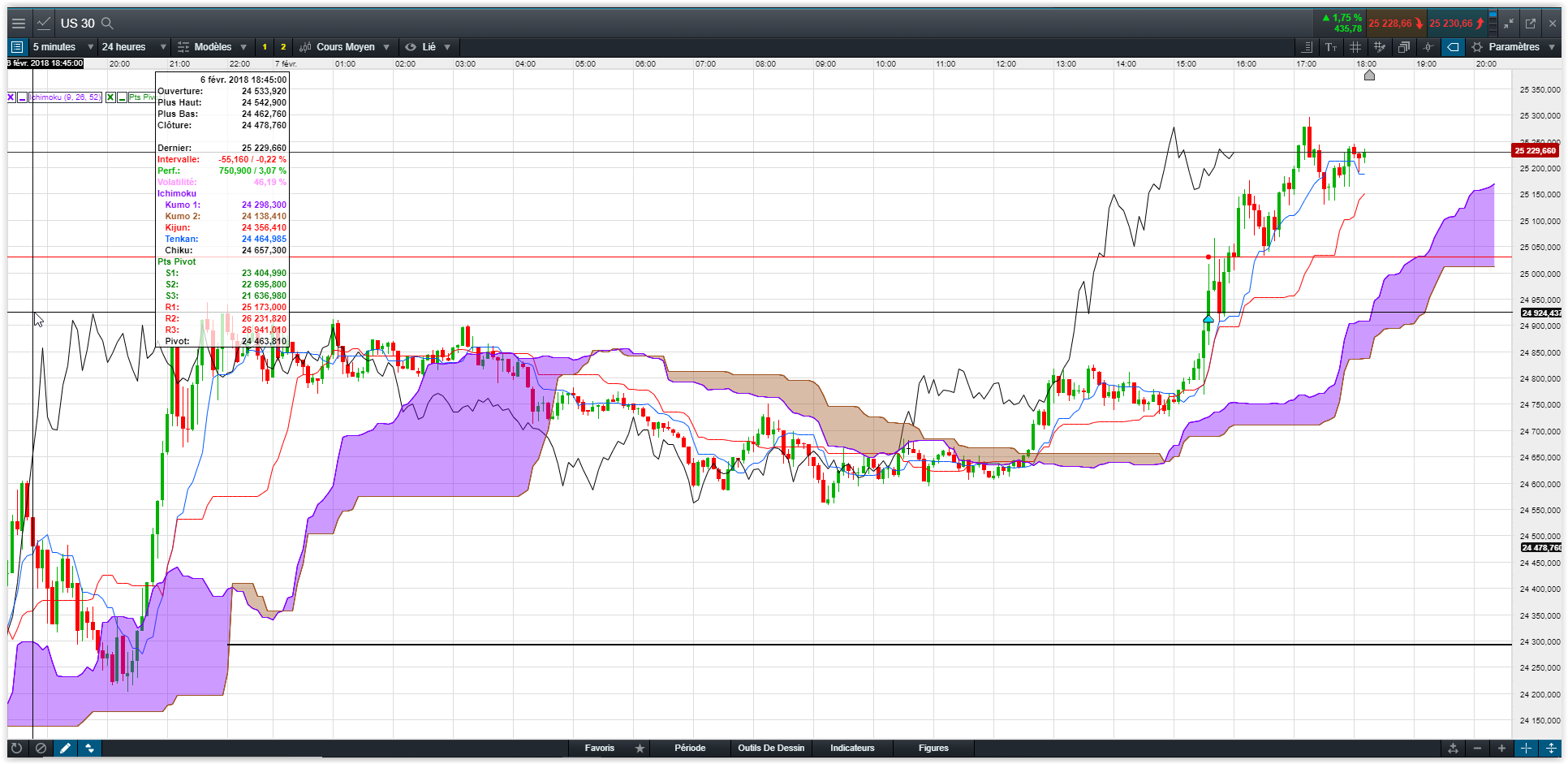
Task: Click the refresh chart icon
Action: (16, 748)
